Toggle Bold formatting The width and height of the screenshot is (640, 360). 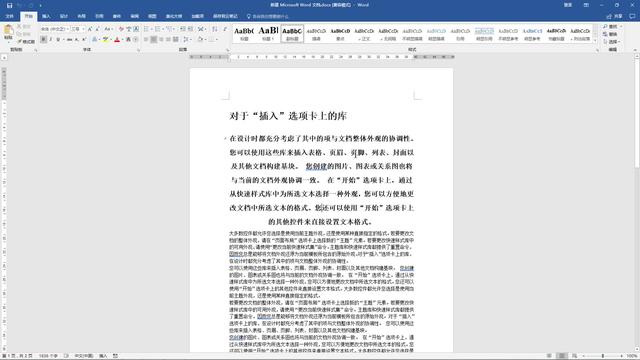coord(43,40)
